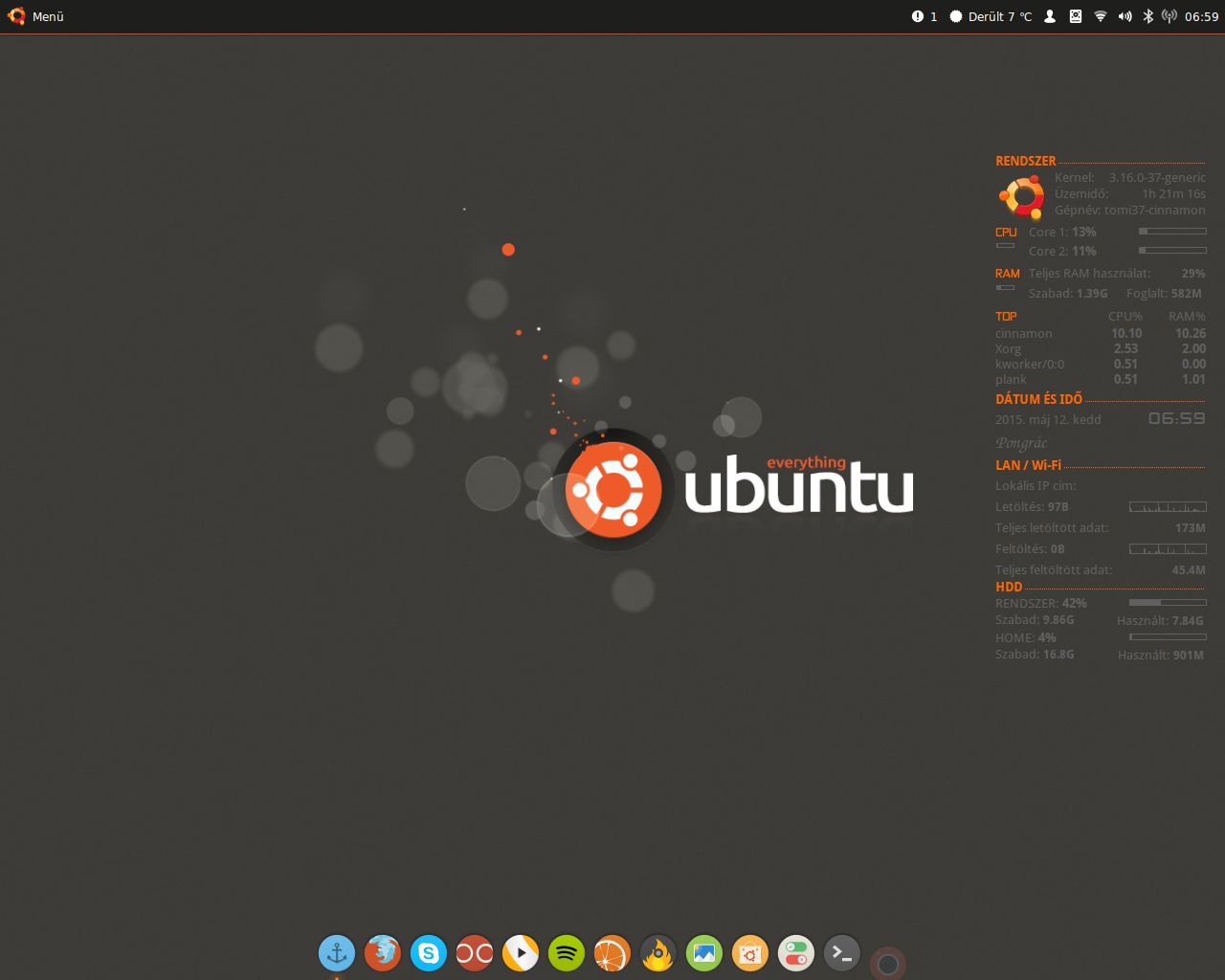Open the Derült 7 °C weather applet
The image size is (1225, 980).
pos(991,16)
